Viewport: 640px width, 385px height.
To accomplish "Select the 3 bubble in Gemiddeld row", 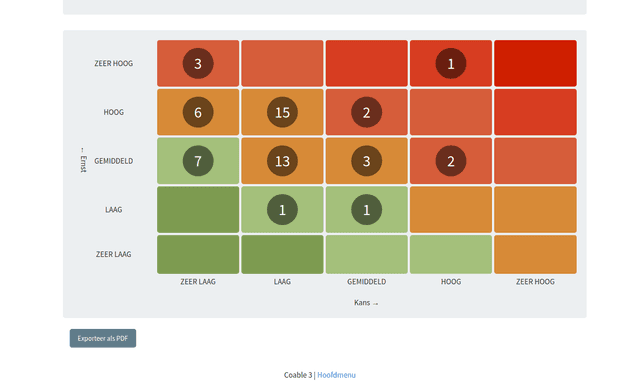I will tap(367, 161).
